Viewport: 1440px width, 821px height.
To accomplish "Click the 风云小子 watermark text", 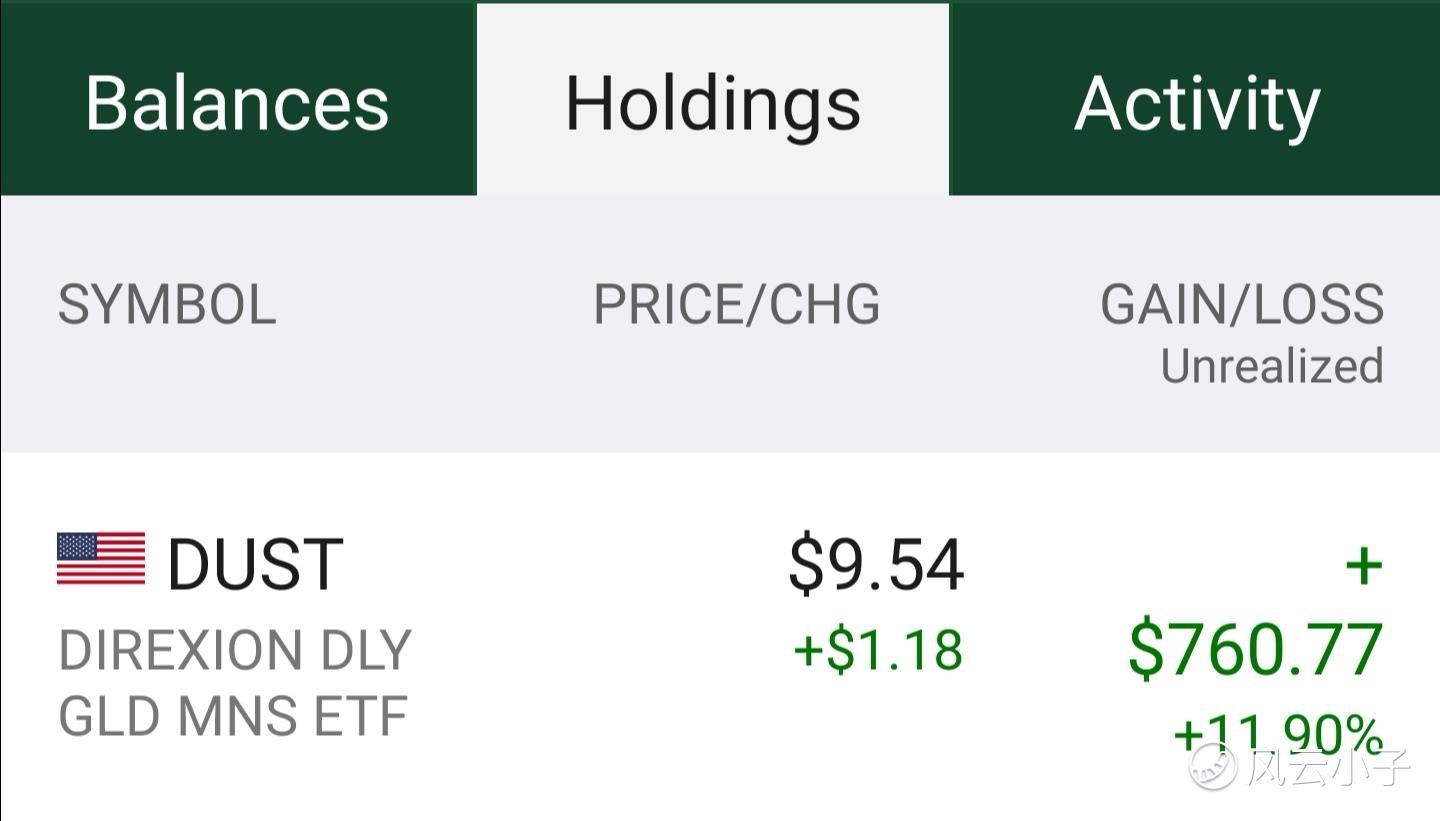I will [1328, 766].
